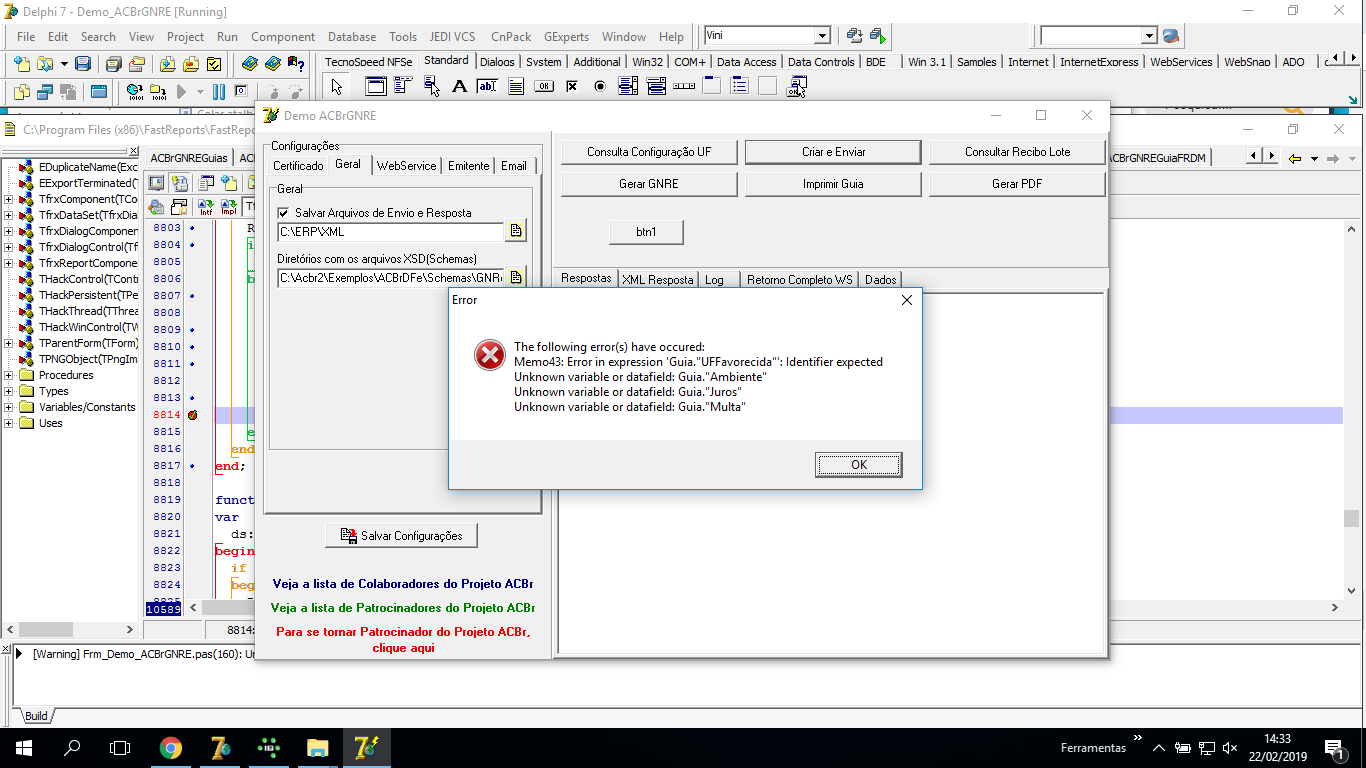Click the horizontal scrollbar under the code explorer tree
Screen dimensions: 1366x768
[x=70, y=629]
